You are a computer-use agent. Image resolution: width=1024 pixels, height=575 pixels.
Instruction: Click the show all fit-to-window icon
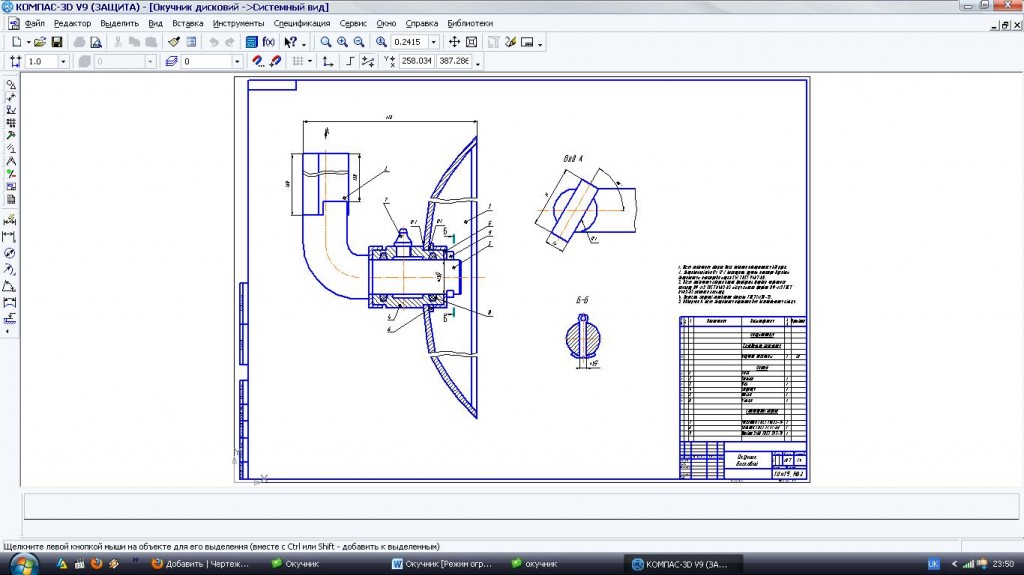pos(471,42)
